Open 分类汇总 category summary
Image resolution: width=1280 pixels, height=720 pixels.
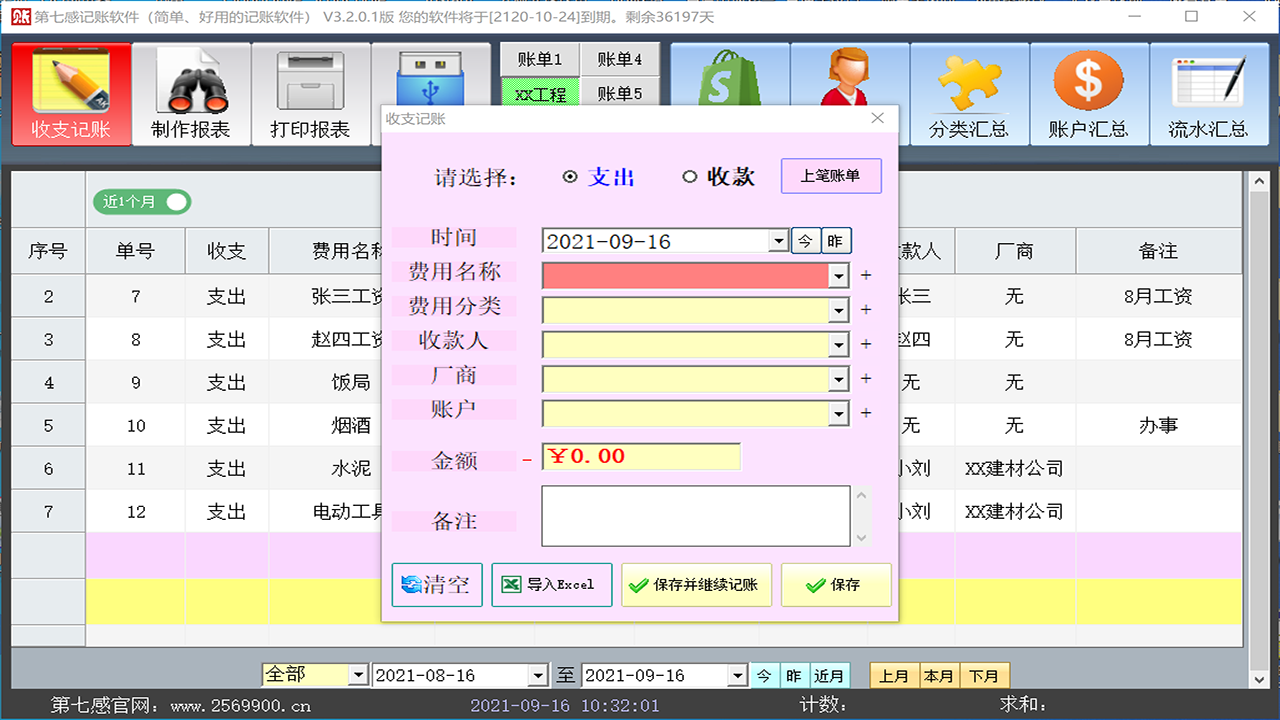969,93
